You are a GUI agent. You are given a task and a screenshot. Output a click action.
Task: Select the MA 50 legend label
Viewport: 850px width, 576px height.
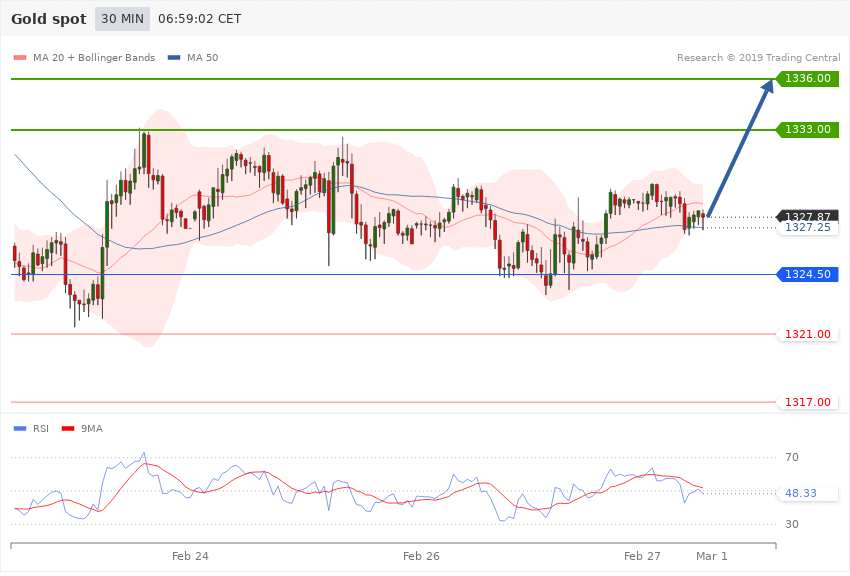(x=202, y=57)
